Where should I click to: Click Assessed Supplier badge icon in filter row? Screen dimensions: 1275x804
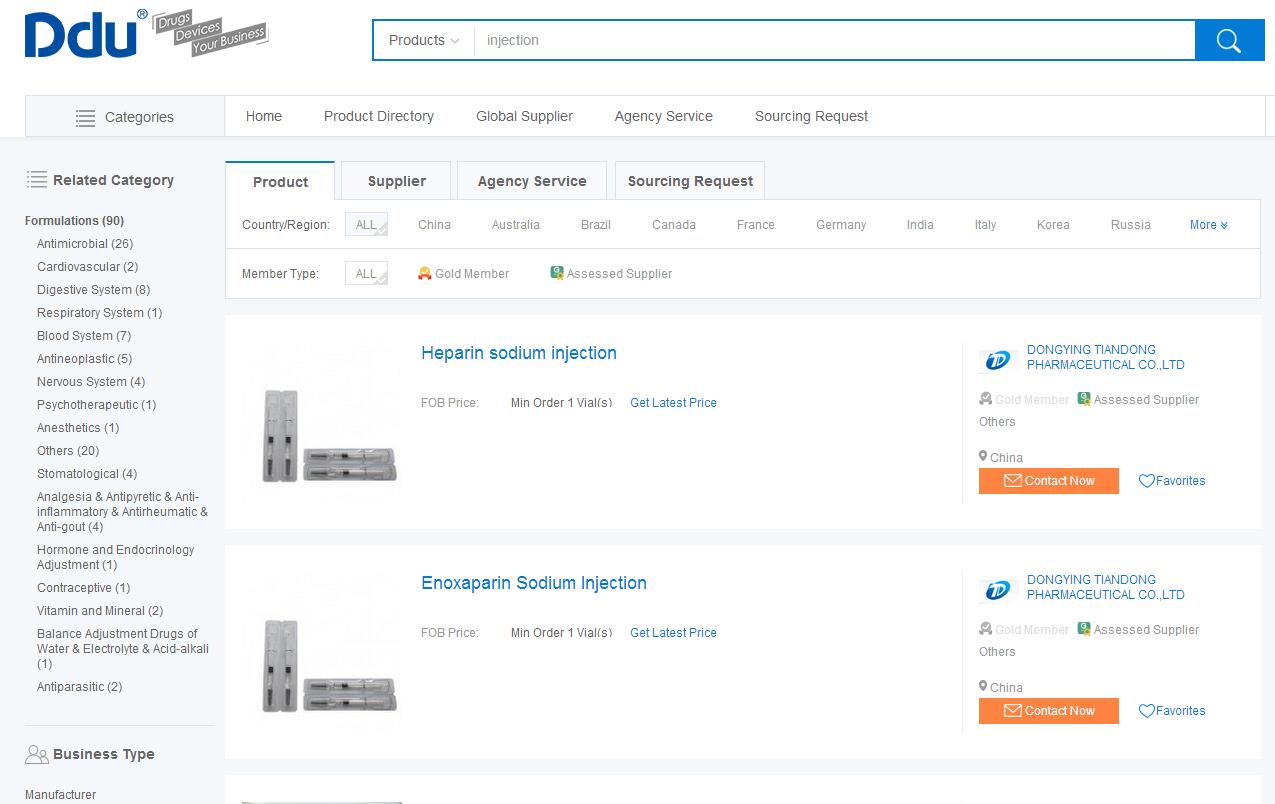click(557, 273)
